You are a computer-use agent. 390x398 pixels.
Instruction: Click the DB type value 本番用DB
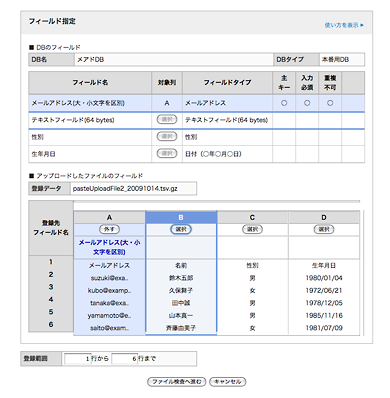point(342,60)
